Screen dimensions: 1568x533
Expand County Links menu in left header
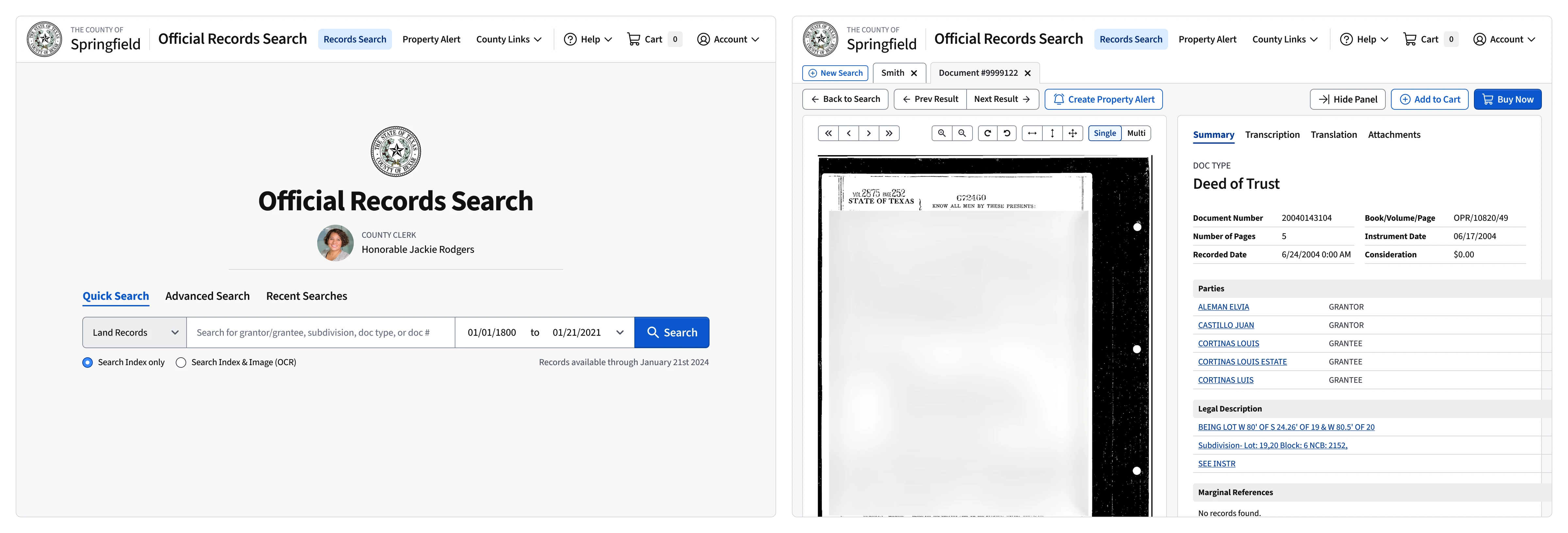509,40
